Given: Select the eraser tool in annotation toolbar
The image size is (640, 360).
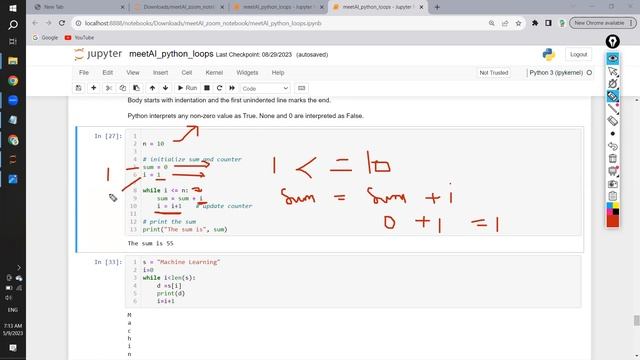Looking at the screenshot, I should pyautogui.click(x=612, y=121).
